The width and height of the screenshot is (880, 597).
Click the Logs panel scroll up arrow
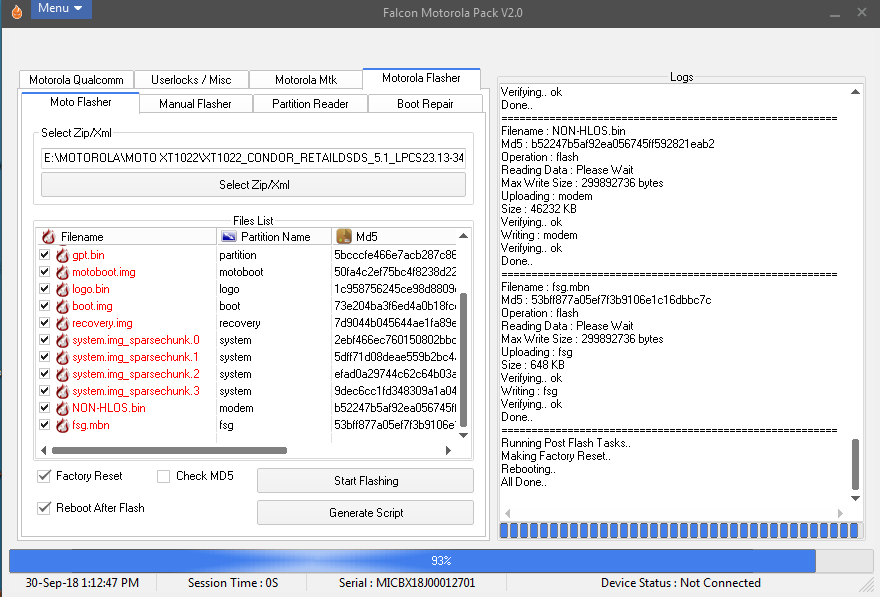pyautogui.click(x=855, y=91)
